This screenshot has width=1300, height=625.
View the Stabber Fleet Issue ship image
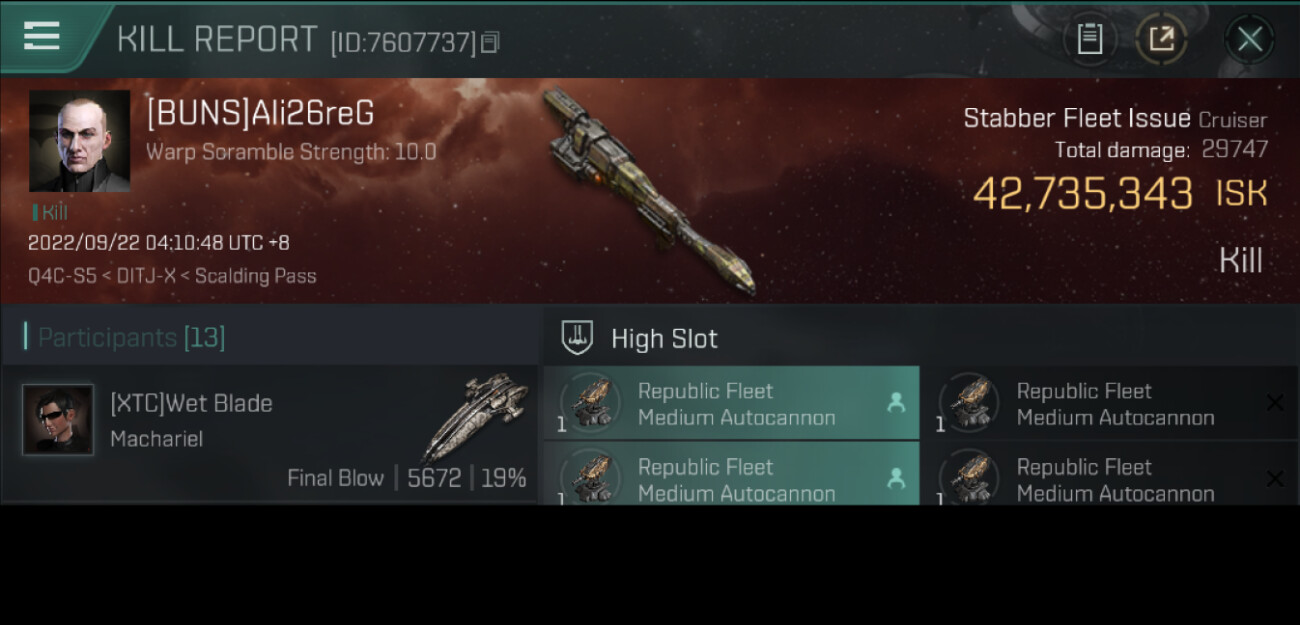point(648,189)
